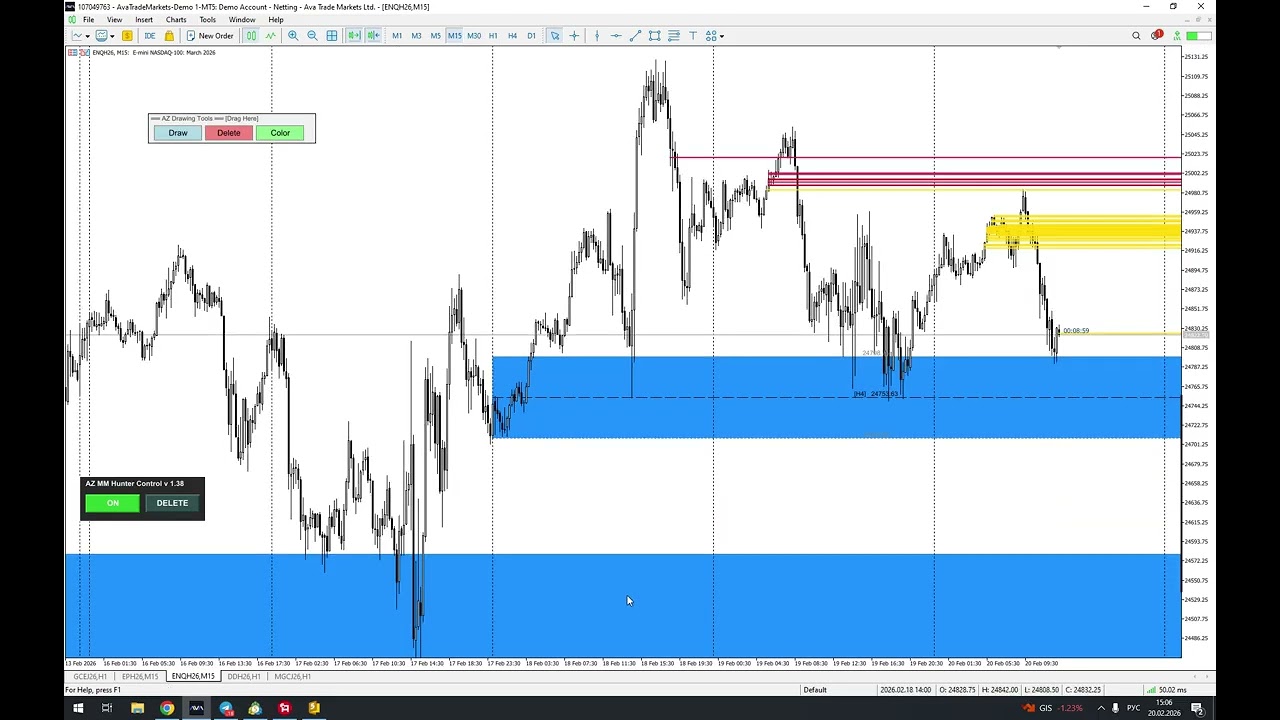
Task: Zoom out of the chart
Action: 312,36
